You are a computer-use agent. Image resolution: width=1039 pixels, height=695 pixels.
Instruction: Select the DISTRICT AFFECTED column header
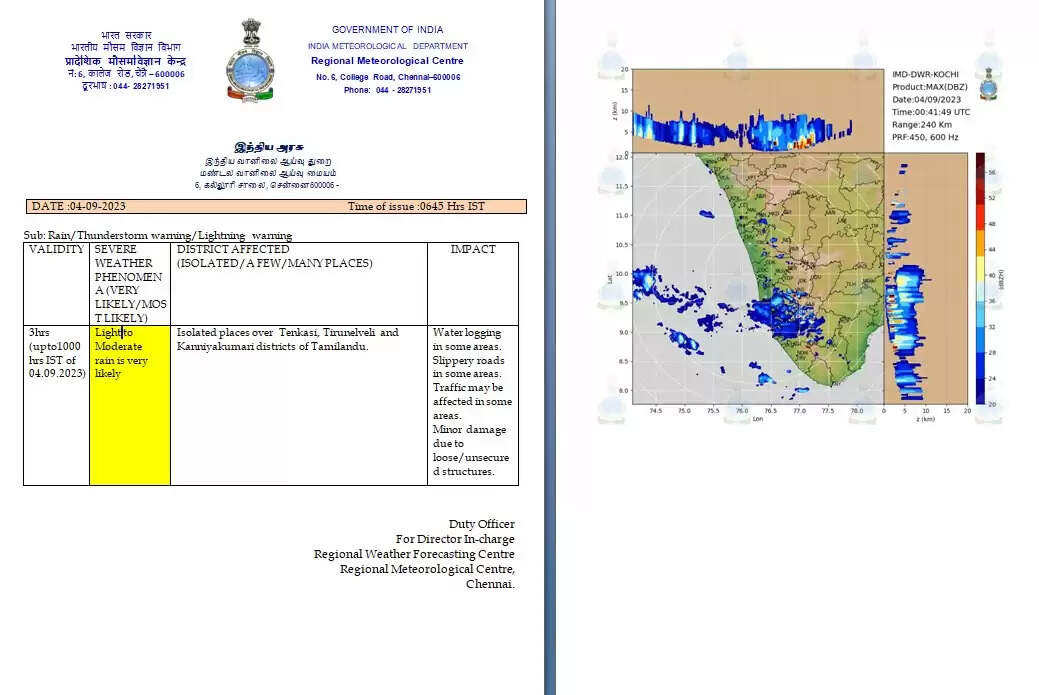273,256
